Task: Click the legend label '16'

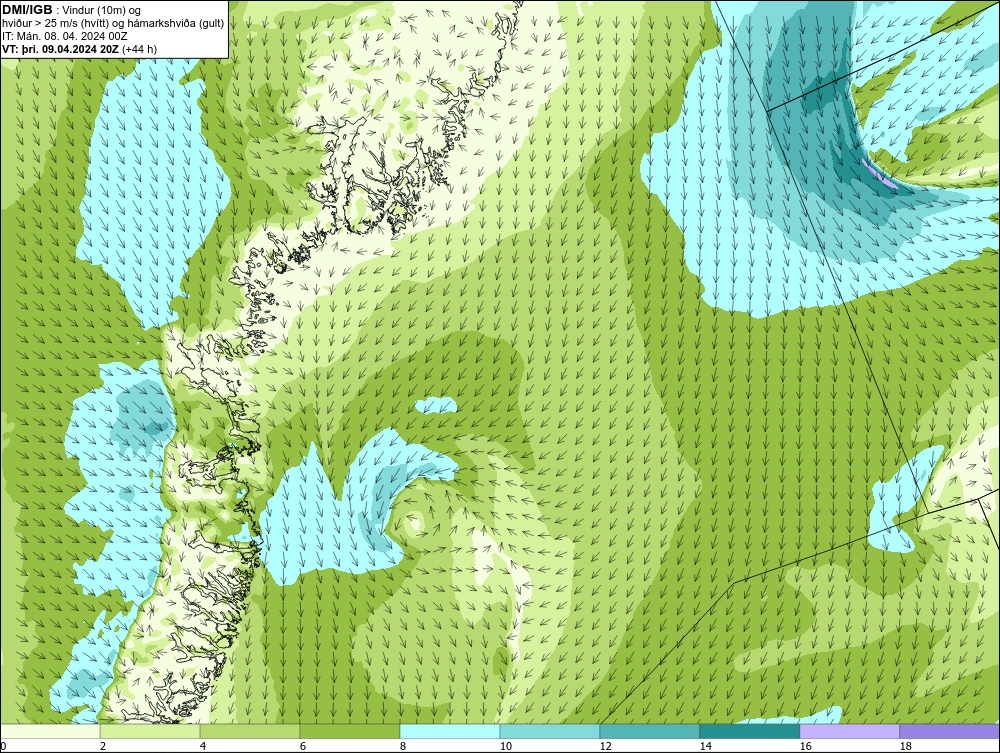Action: (805, 746)
